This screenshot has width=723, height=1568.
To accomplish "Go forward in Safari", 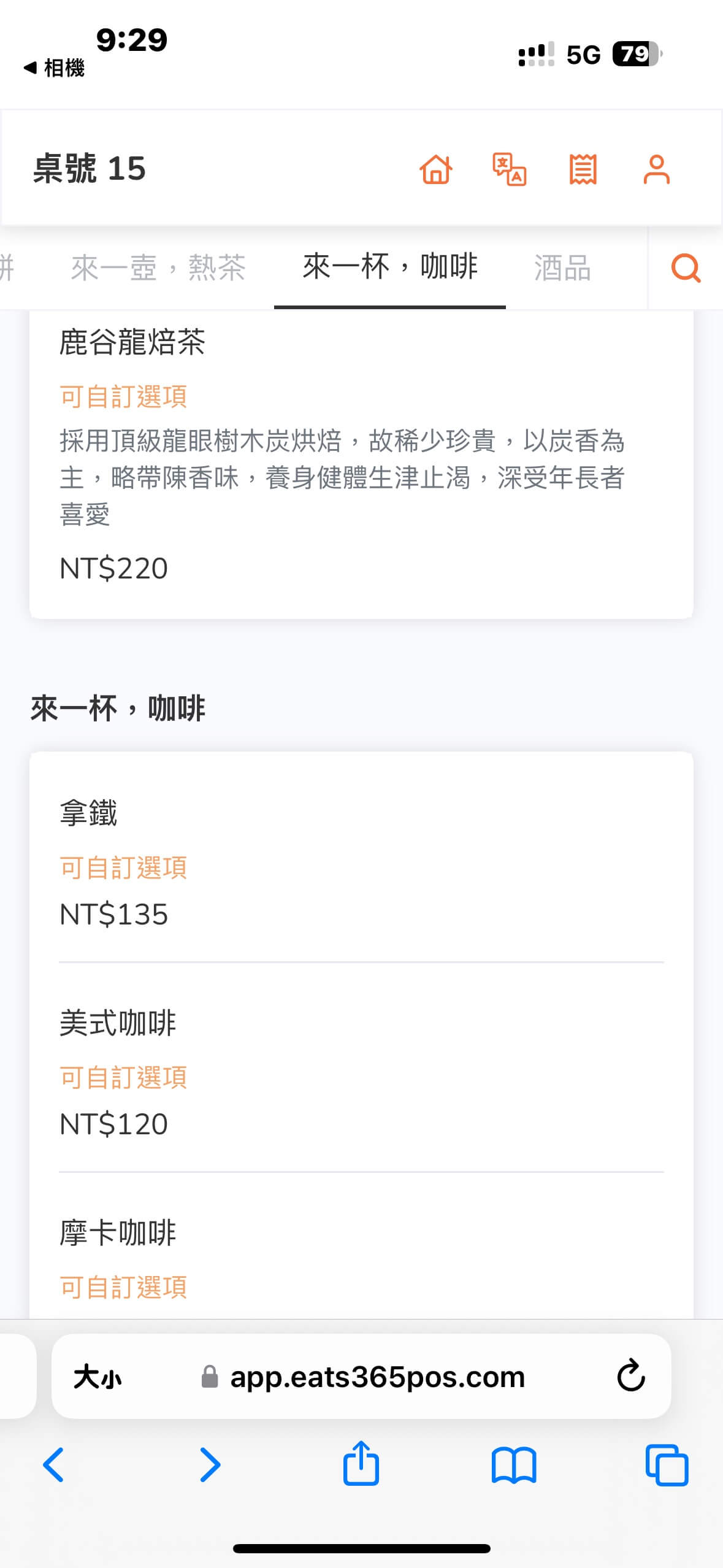I will pos(210,1466).
